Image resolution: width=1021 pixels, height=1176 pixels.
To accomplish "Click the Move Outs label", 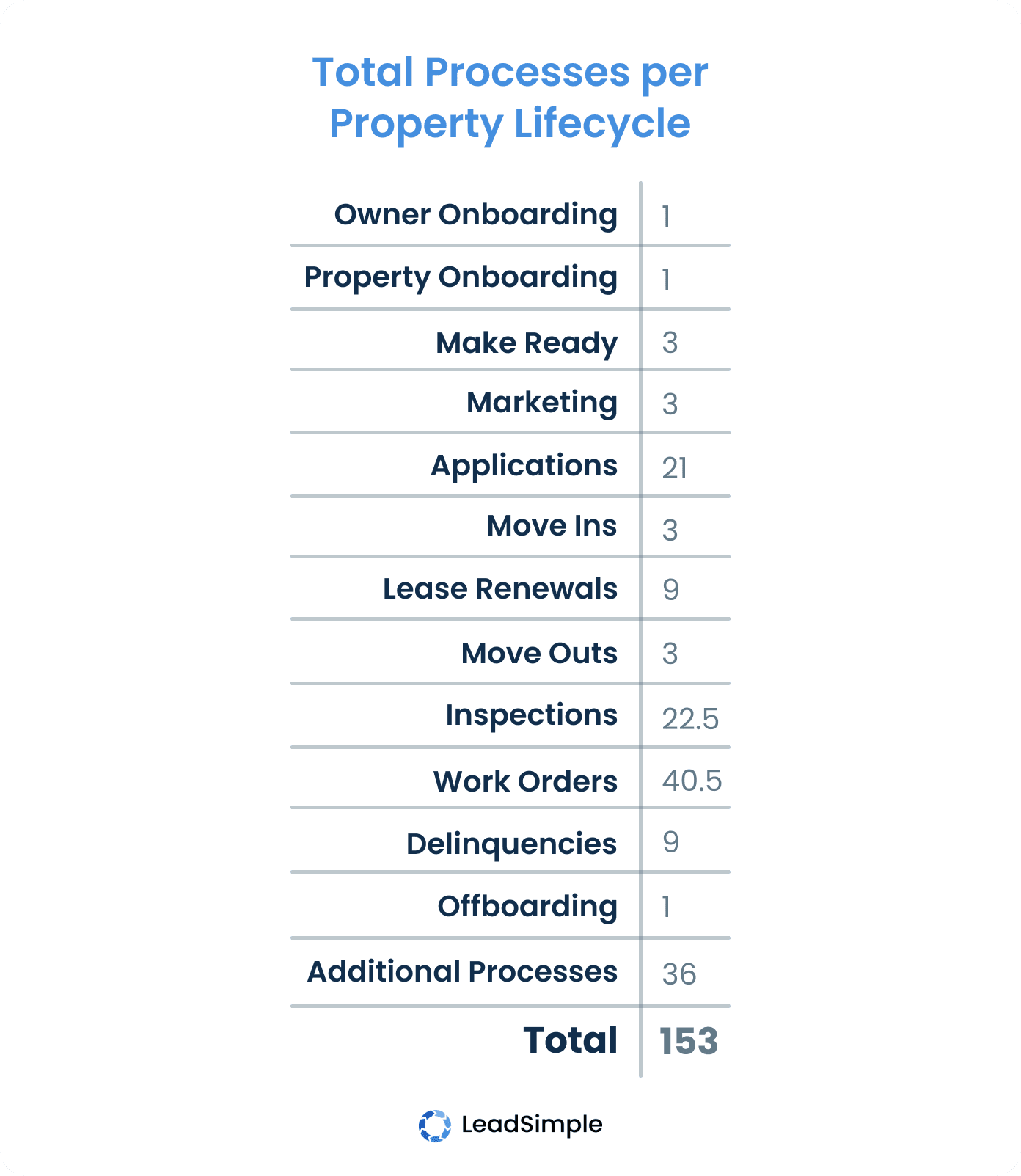I will [x=539, y=653].
